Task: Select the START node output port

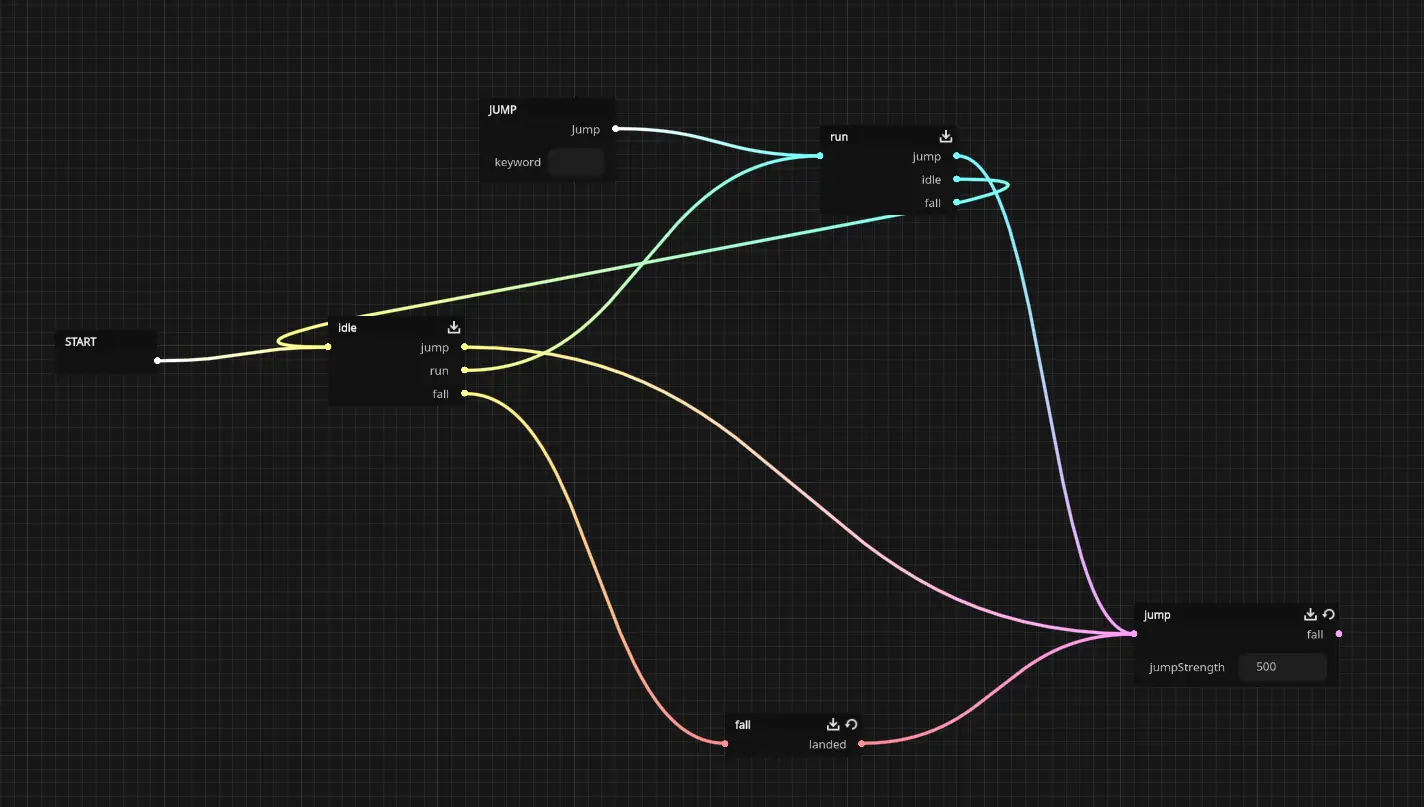Action: 158,361
